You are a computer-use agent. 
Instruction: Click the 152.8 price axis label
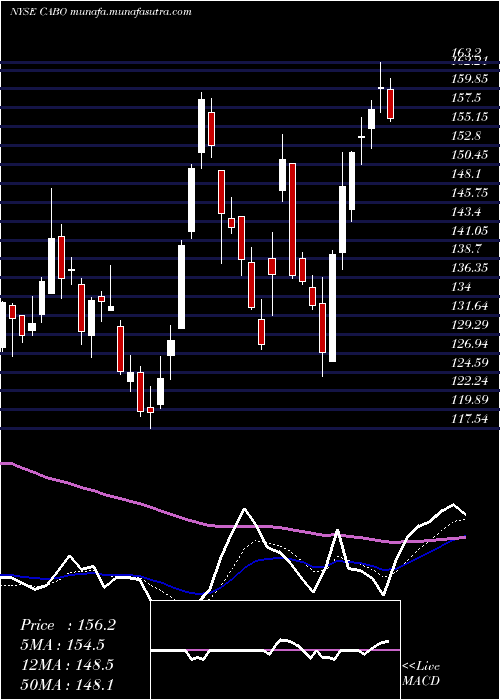466,136
